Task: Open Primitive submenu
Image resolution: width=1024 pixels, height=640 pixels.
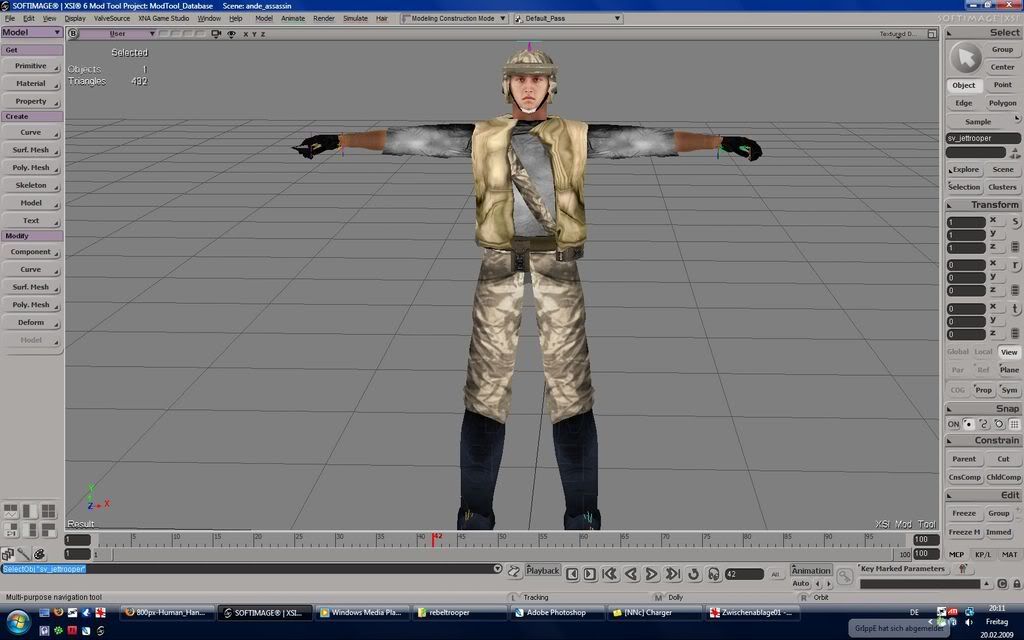Action: coord(31,66)
